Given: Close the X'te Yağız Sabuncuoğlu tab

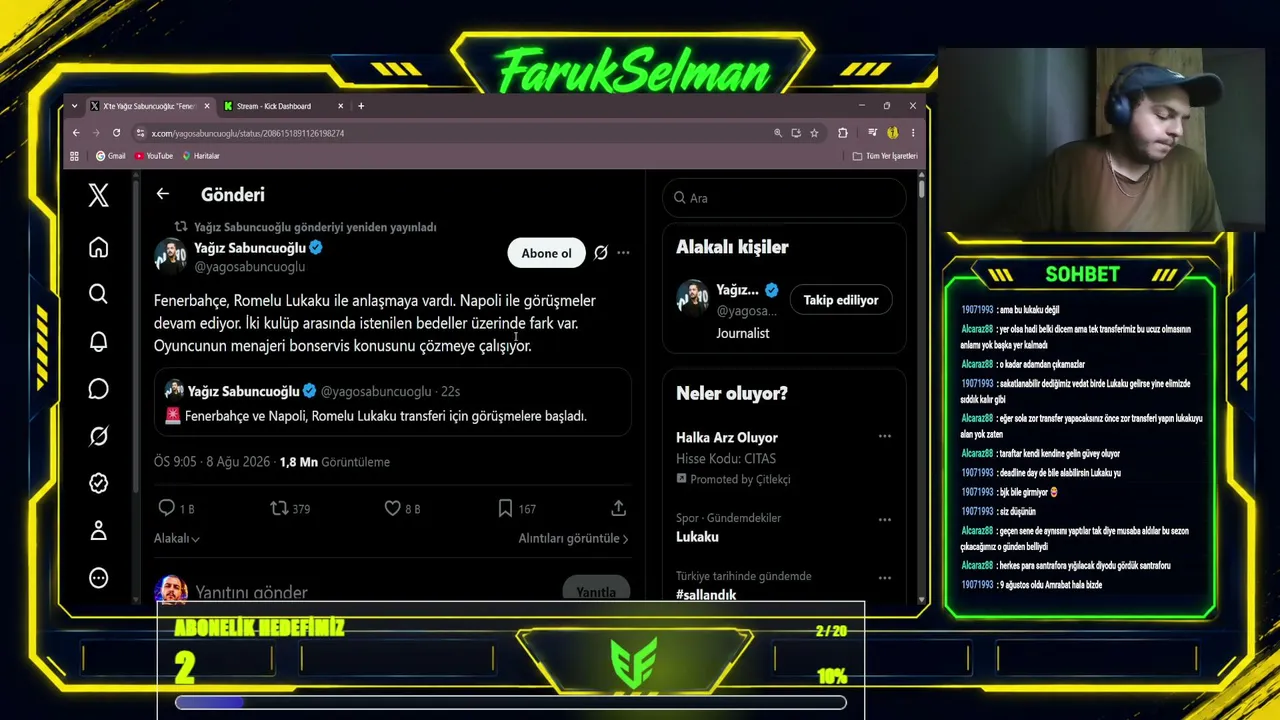Looking at the screenshot, I should pyautogui.click(x=207, y=106).
